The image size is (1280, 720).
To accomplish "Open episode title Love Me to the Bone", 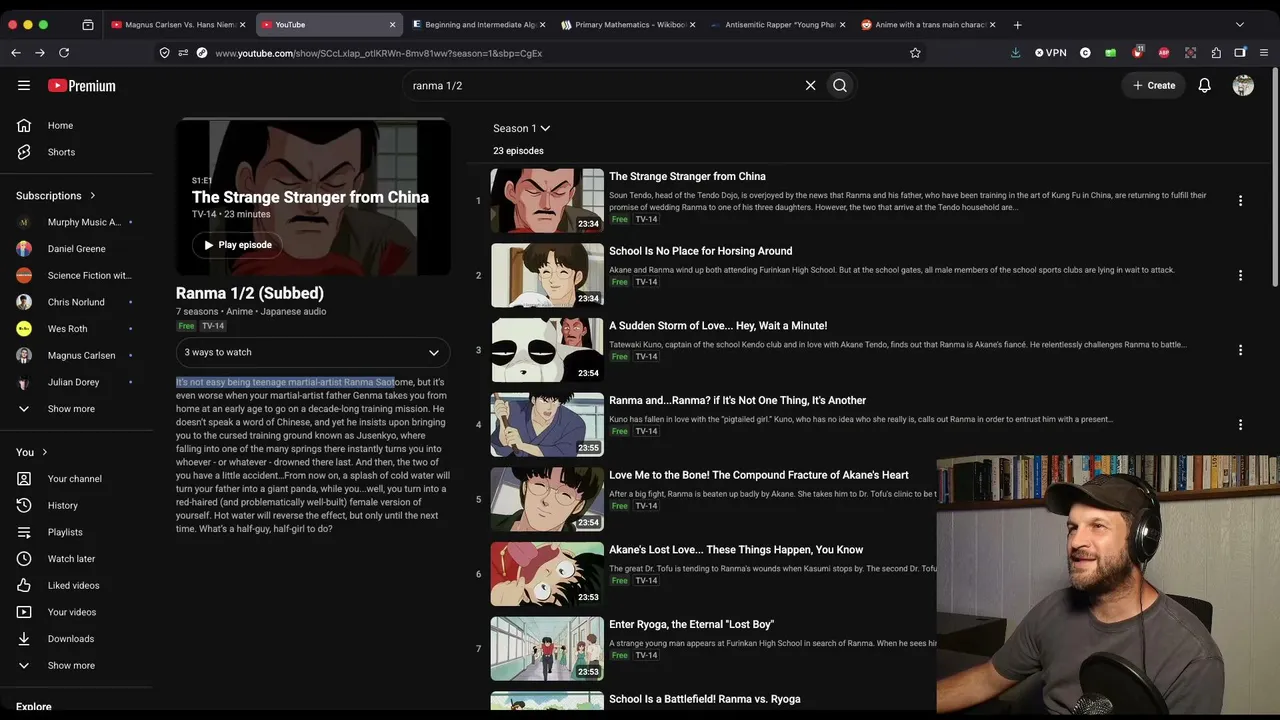I will pyautogui.click(x=759, y=475).
